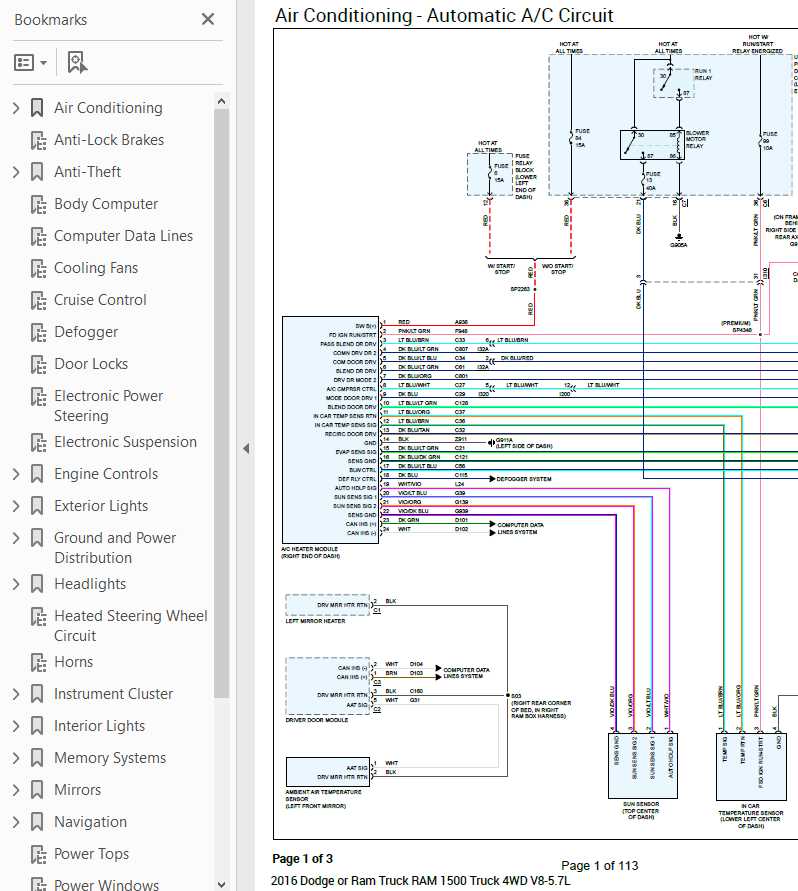Expand Ground and Power Distribution bookmark

click(16, 538)
